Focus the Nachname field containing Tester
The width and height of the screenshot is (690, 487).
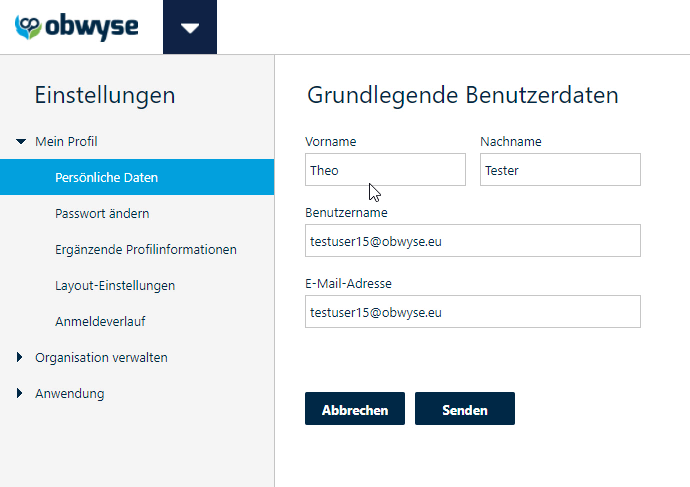coord(560,170)
